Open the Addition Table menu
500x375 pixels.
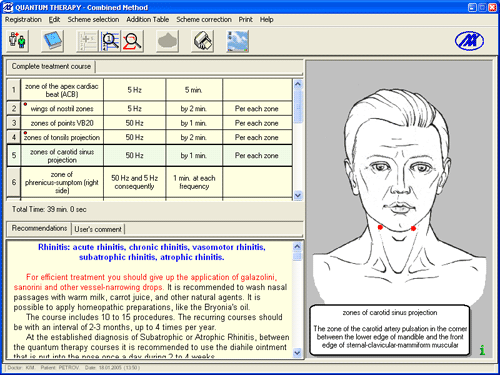[x=147, y=20]
